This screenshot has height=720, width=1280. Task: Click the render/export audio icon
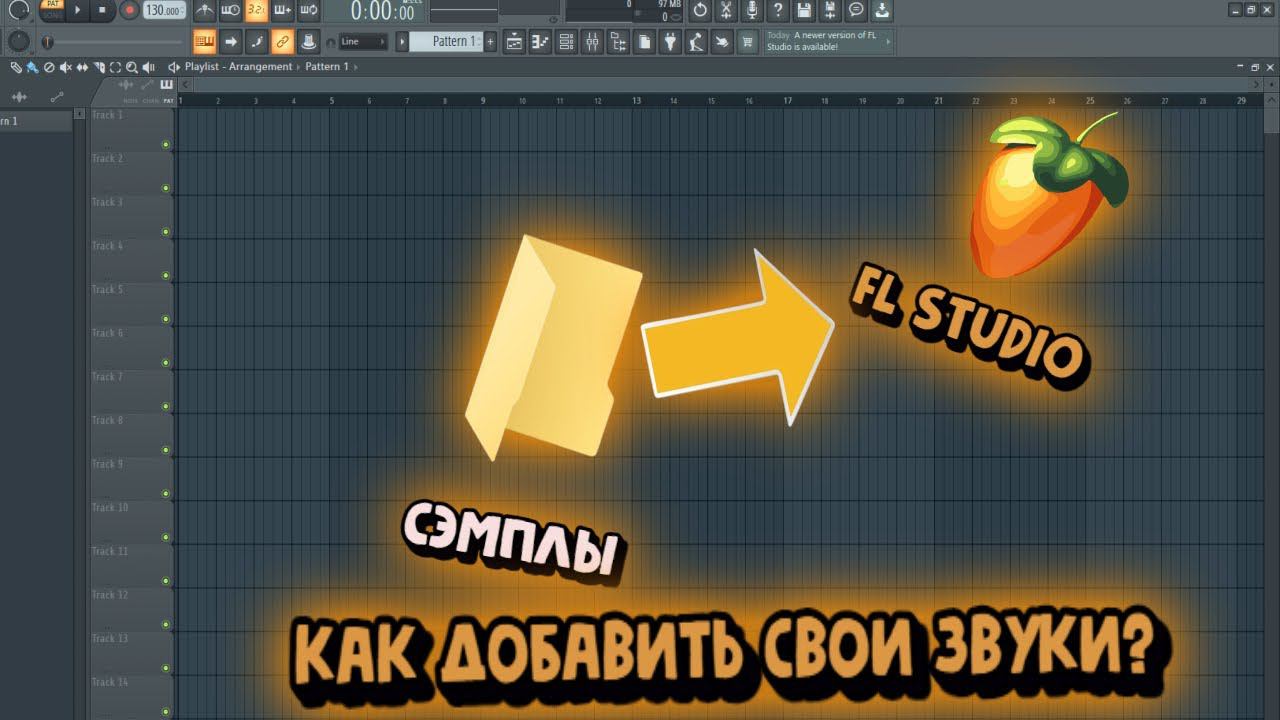830,10
